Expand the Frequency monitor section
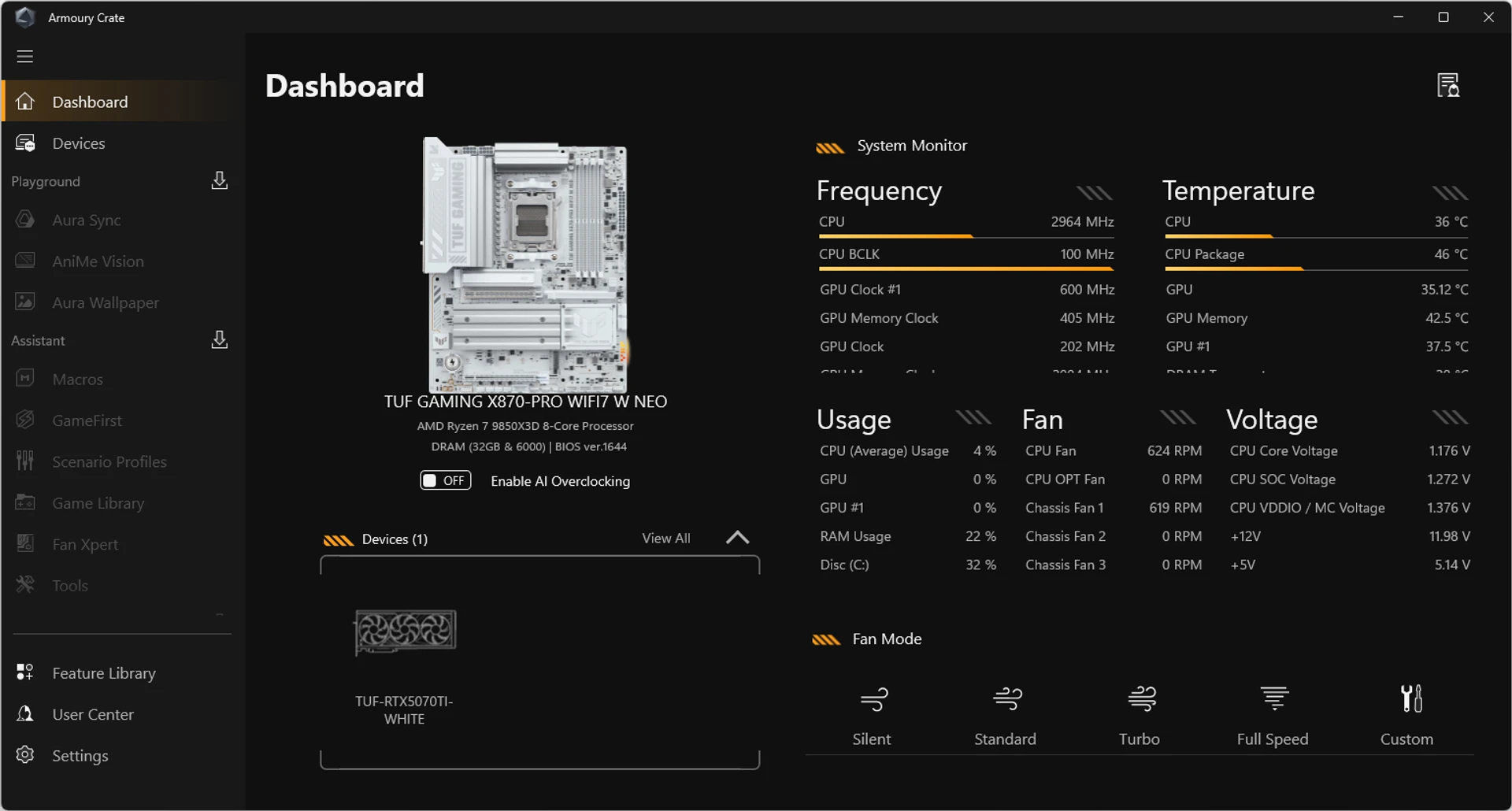The height and width of the screenshot is (811, 1512). [x=1095, y=193]
